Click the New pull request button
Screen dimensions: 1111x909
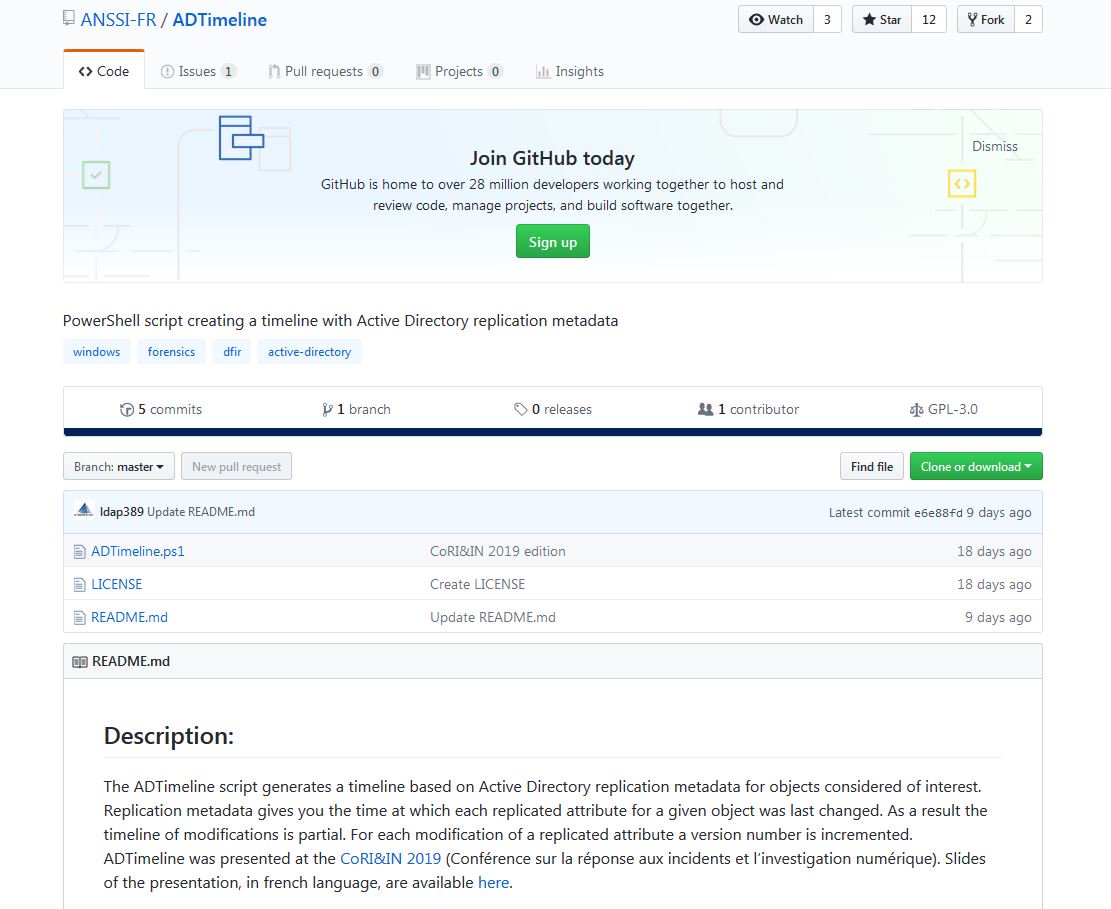coord(237,466)
